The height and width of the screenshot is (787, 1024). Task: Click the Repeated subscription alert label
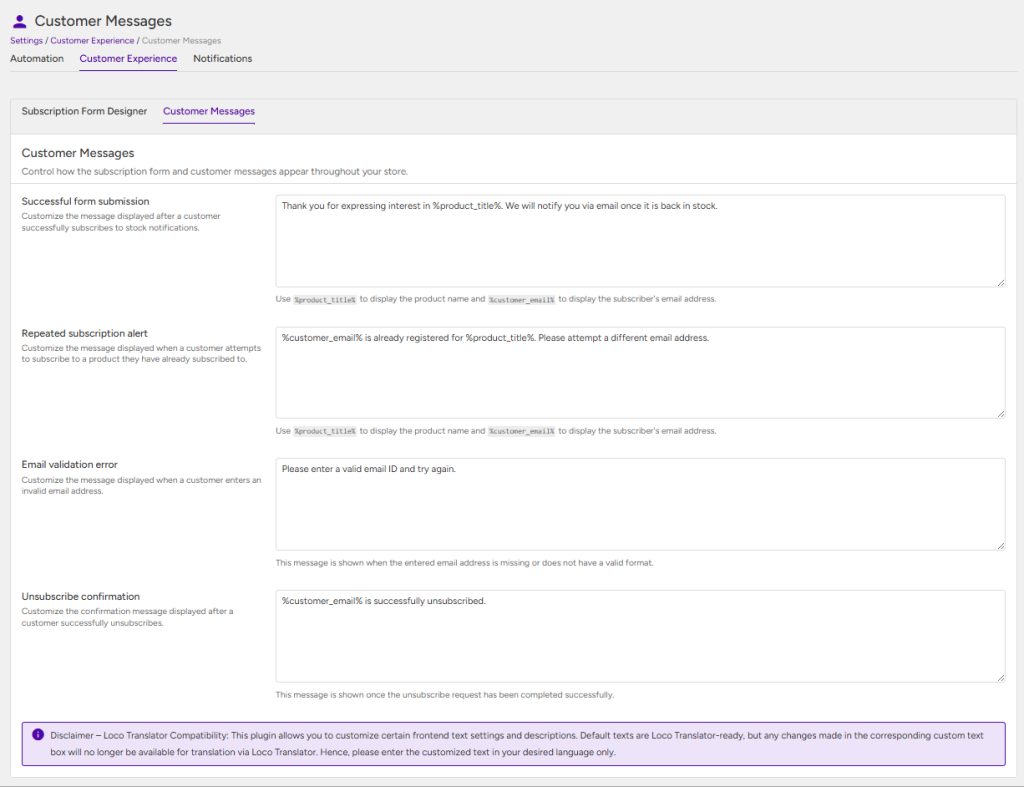tap(84, 333)
